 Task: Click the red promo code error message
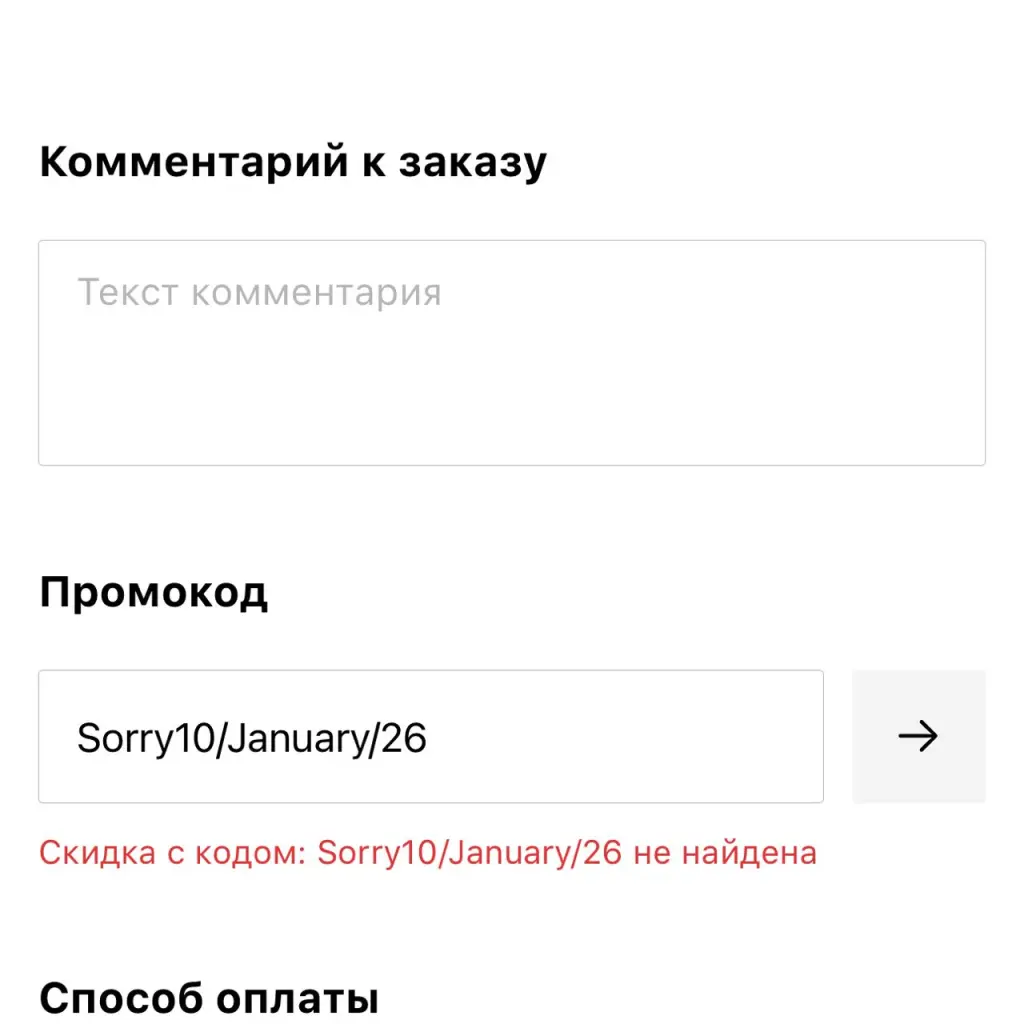click(x=427, y=853)
